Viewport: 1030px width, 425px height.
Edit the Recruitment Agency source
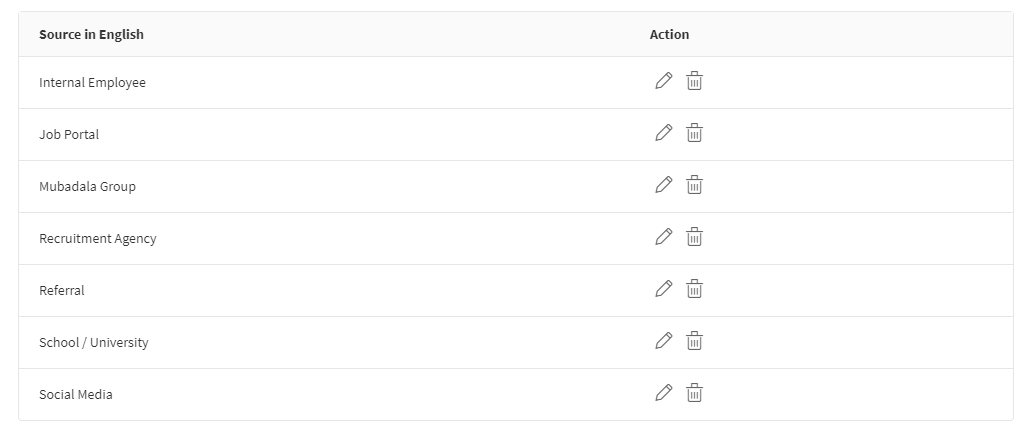tap(663, 237)
